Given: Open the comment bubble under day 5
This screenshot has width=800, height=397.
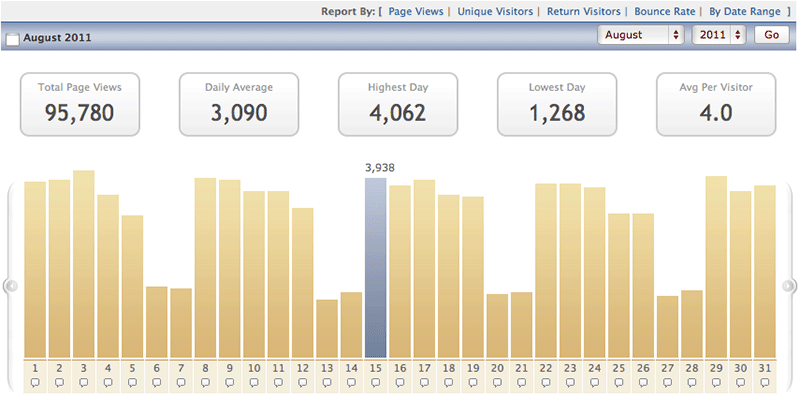Looking at the screenshot, I should pyautogui.click(x=133, y=382).
